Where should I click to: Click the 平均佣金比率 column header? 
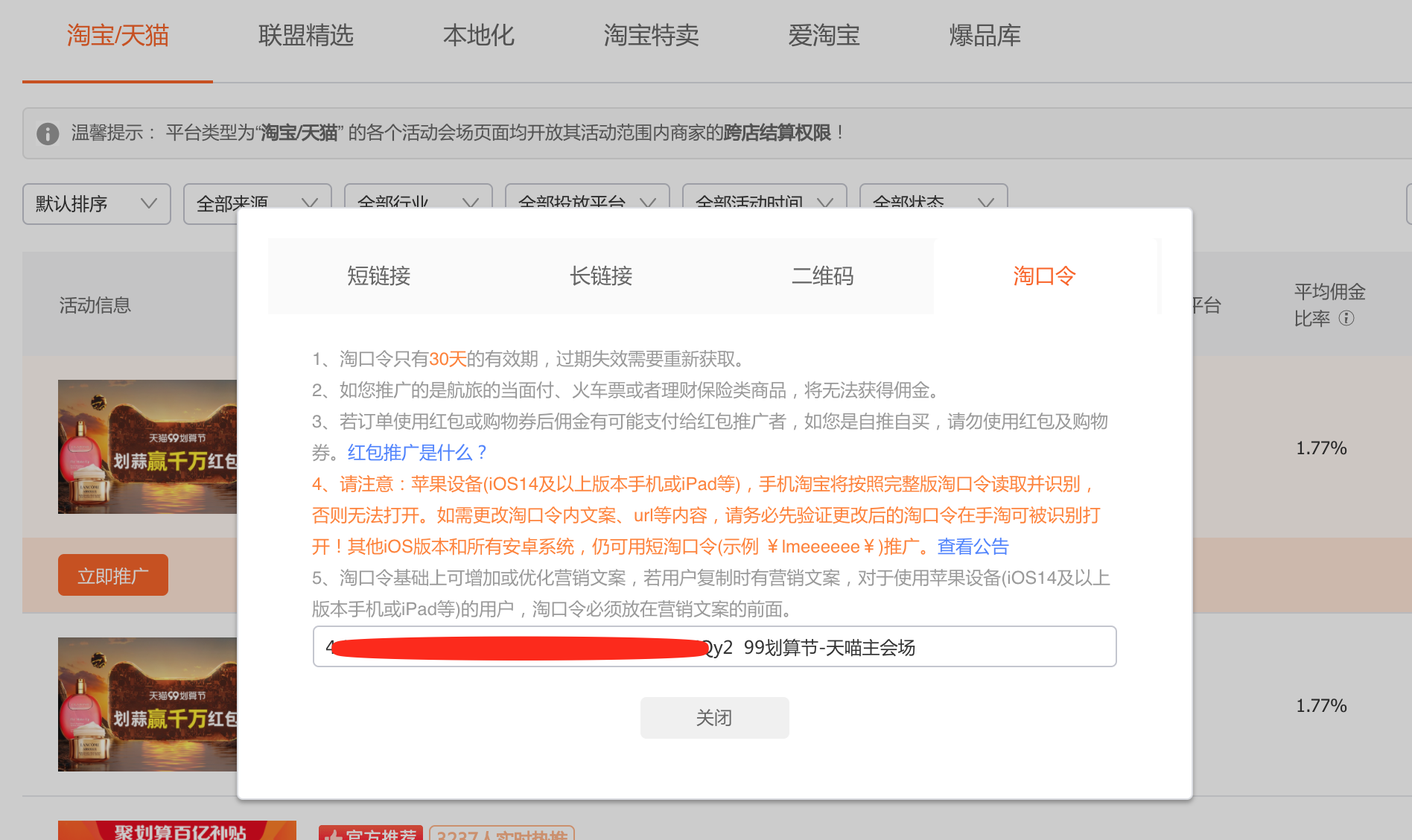tap(1330, 305)
